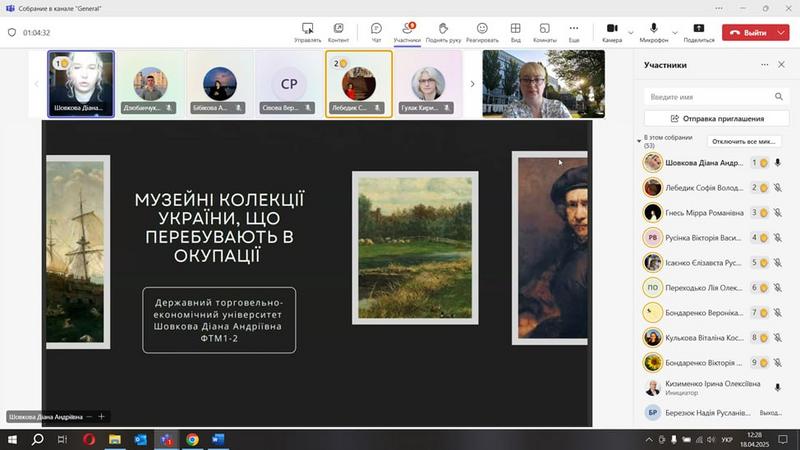The image size is (800, 450).
Task: Open Outlook from the taskbar
Action: click(x=141, y=439)
